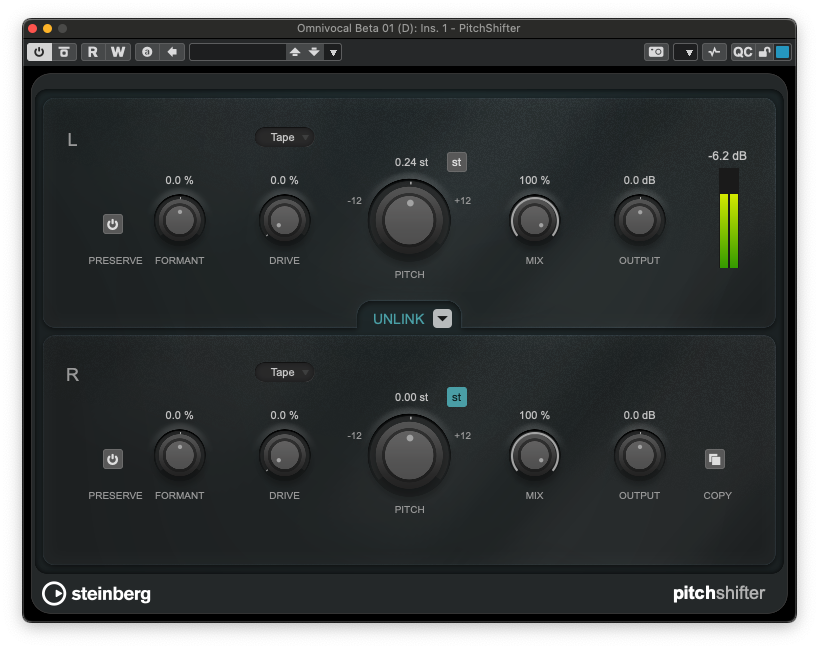Expand the Unlink dropdown arrow
819x649 pixels.
[x=442, y=319]
